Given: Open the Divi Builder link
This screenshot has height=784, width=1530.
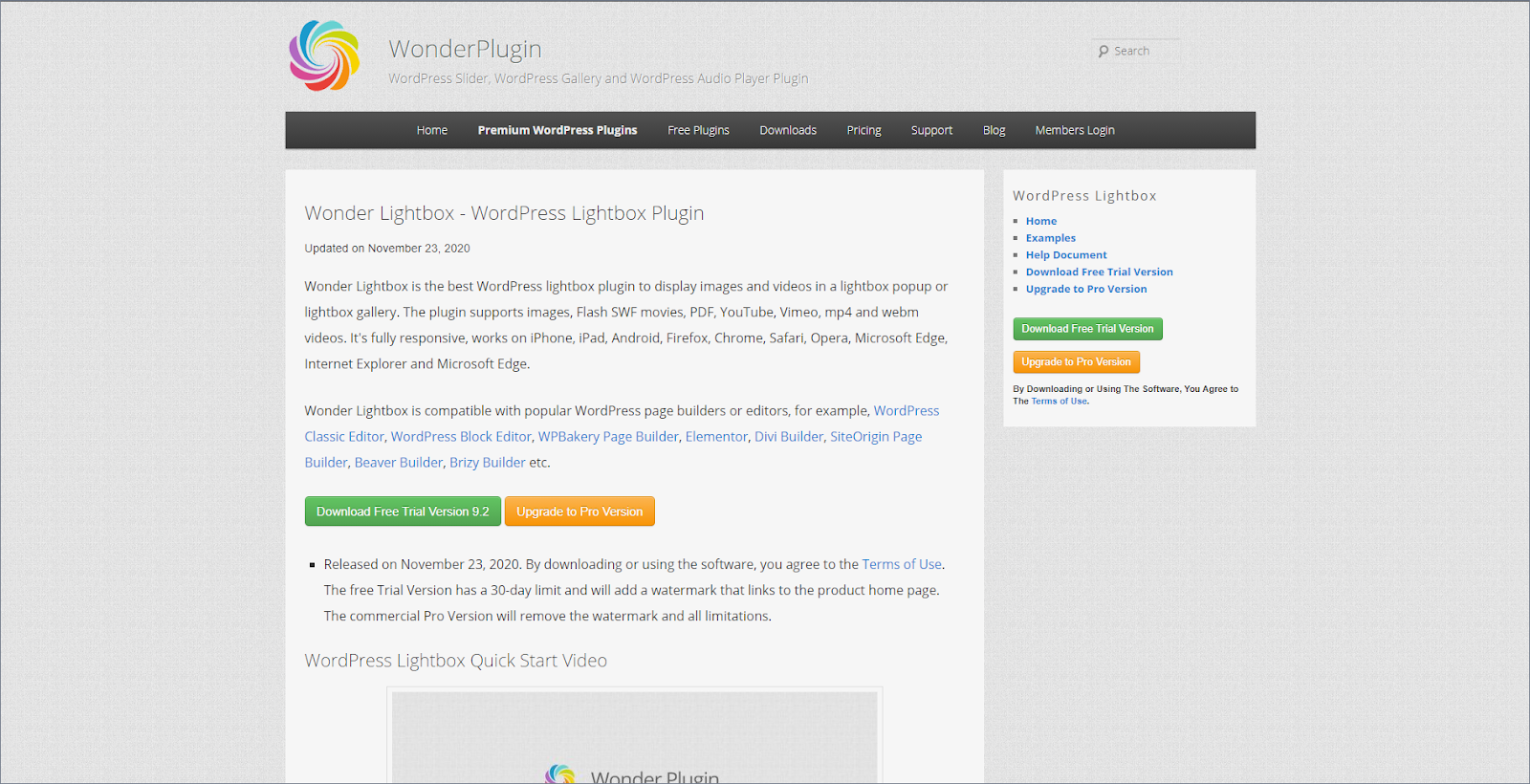Looking at the screenshot, I should tap(789, 436).
